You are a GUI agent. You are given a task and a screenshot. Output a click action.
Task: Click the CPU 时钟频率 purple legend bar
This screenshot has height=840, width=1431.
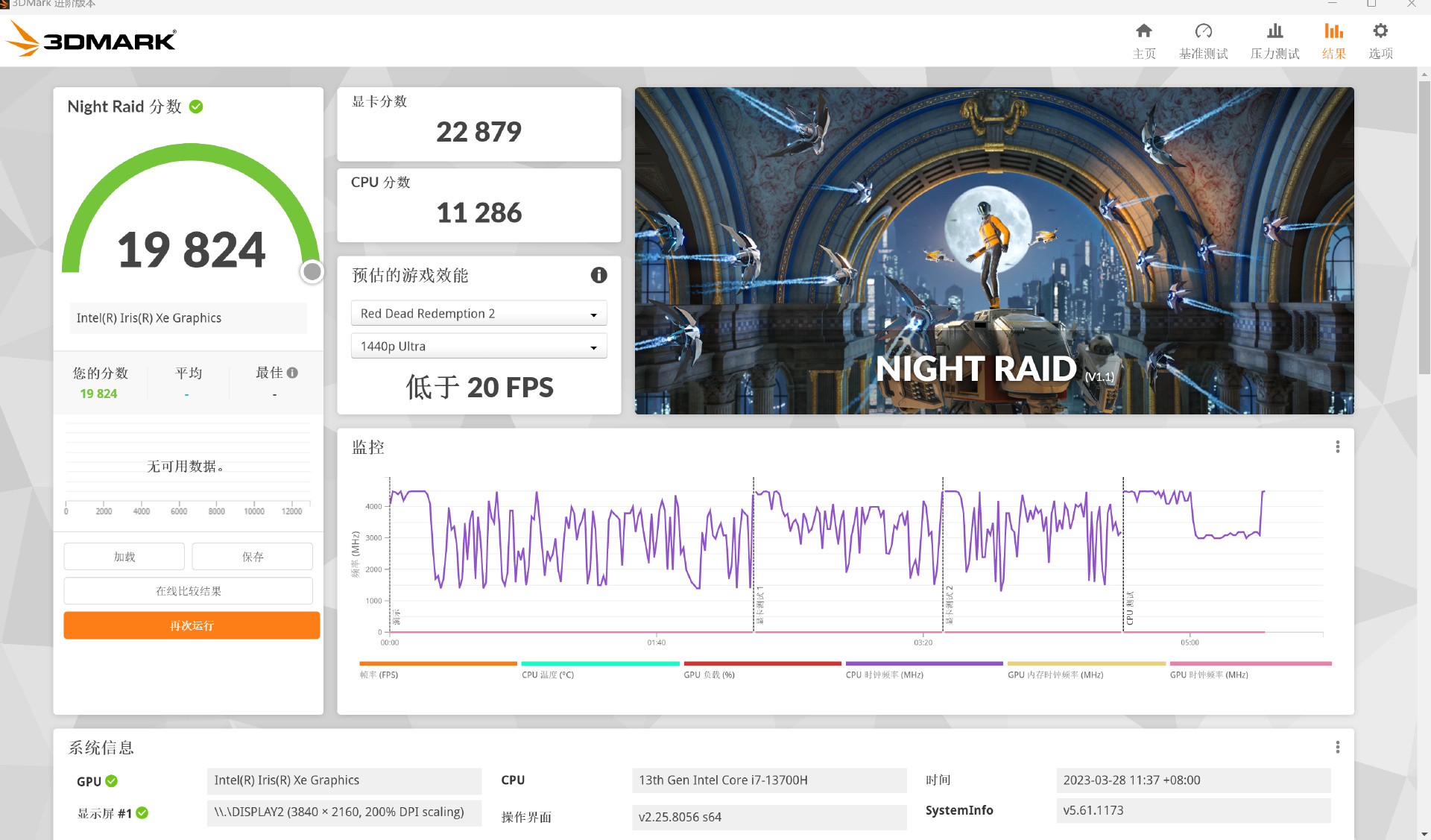[x=923, y=663]
